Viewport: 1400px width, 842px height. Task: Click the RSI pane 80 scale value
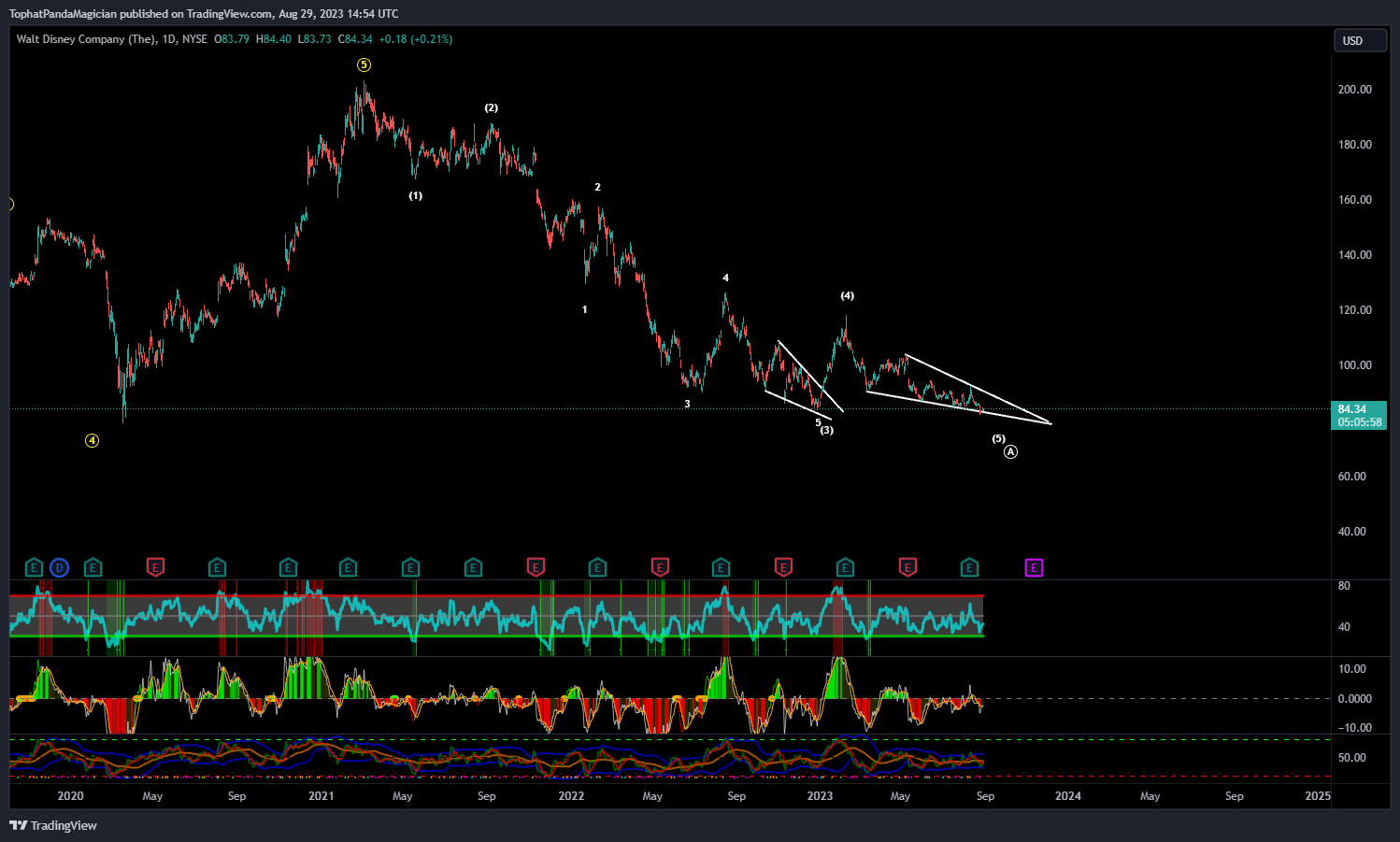(x=1344, y=586)
